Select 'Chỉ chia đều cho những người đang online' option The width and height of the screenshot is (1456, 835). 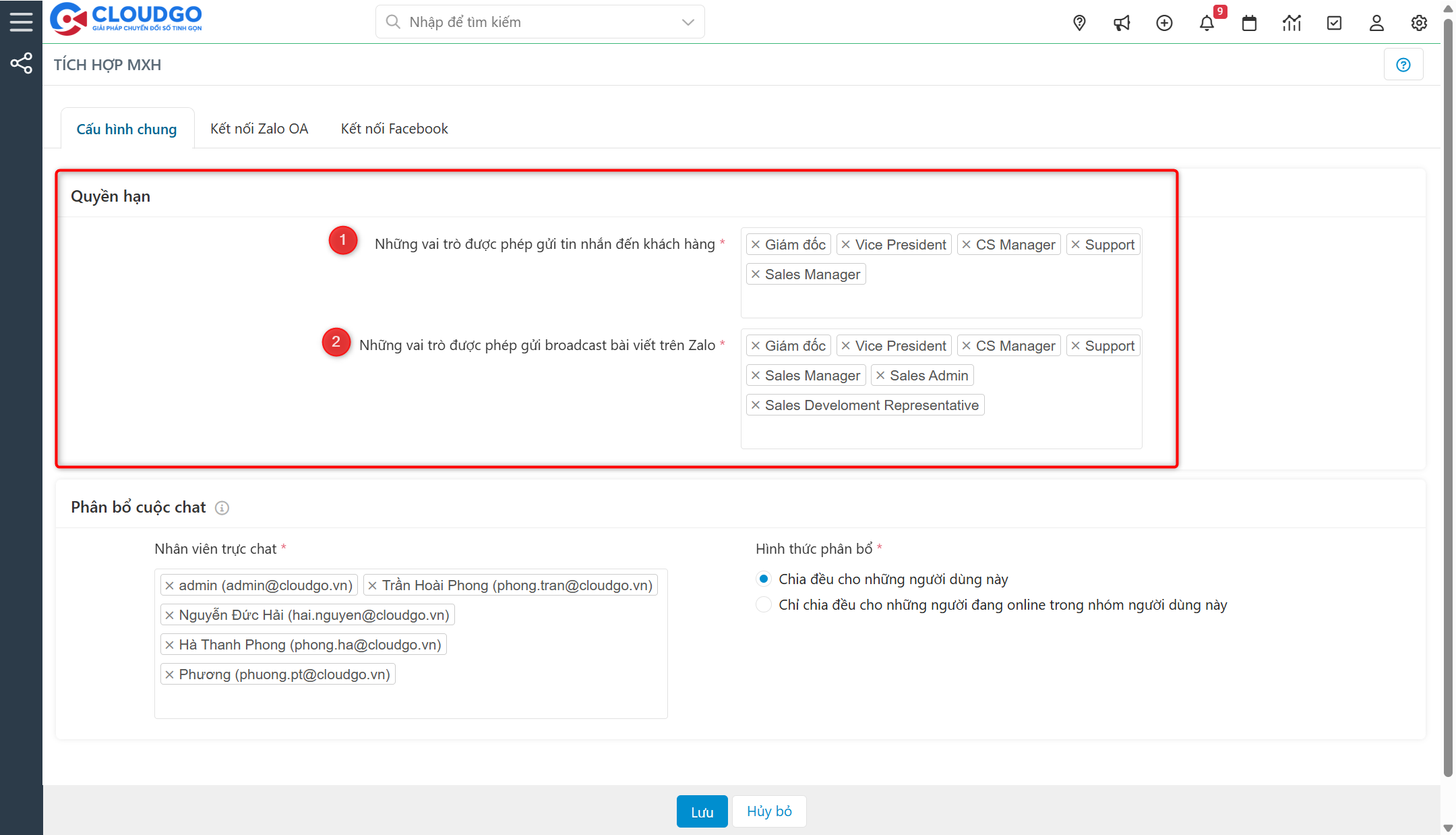[x=763, y=604]
